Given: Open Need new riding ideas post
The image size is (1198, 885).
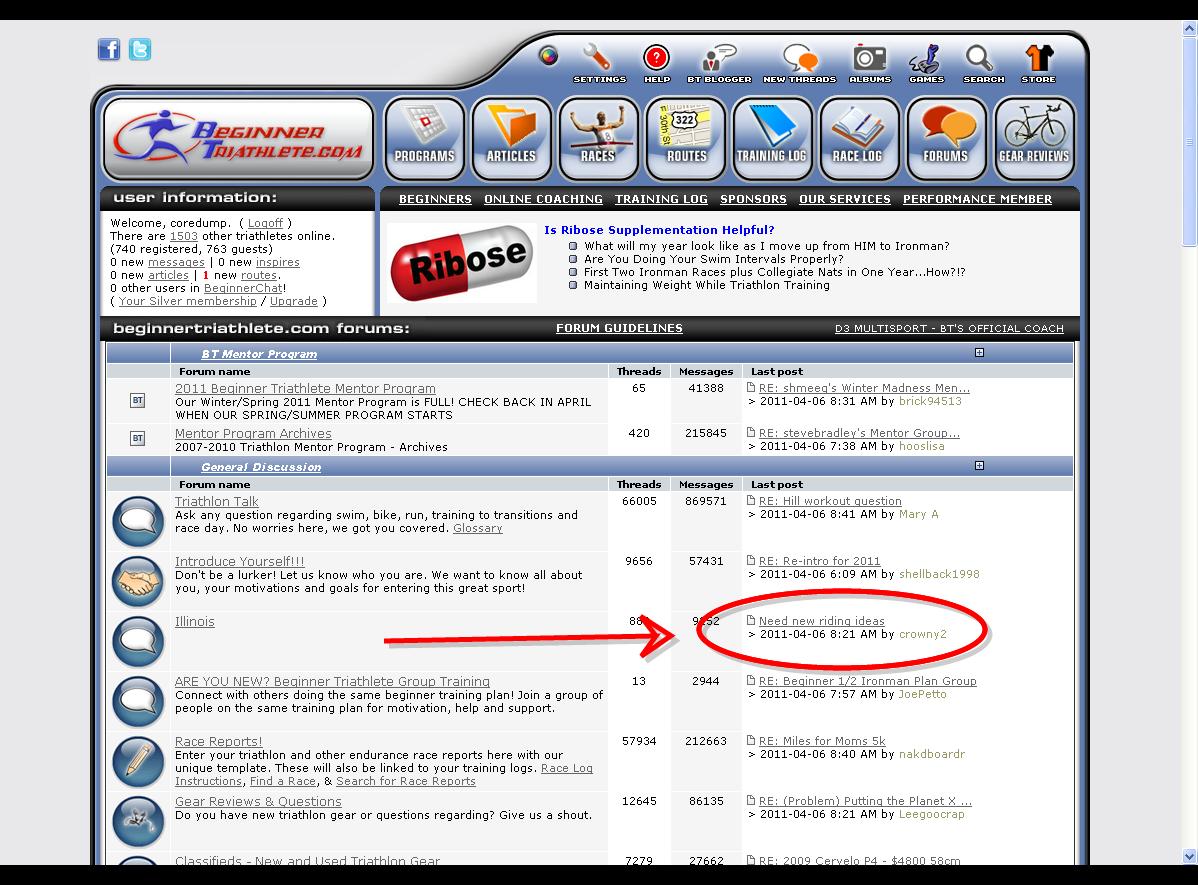Looking at the screenshot, I should pyautogui.click(x=821, y=621).
